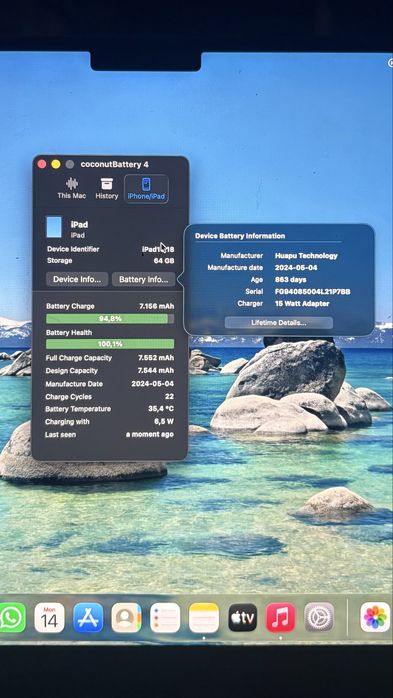This screenshot has height=698, width=393.
Task: Click the manufacturer Huapu Technology text
Action: [x=306, y=256]
